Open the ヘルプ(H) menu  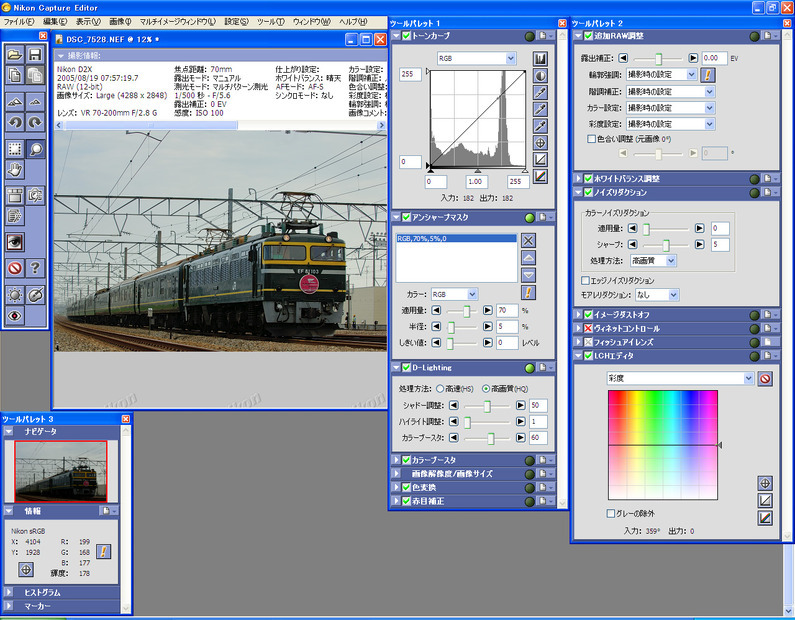click(x=353, y=22)
